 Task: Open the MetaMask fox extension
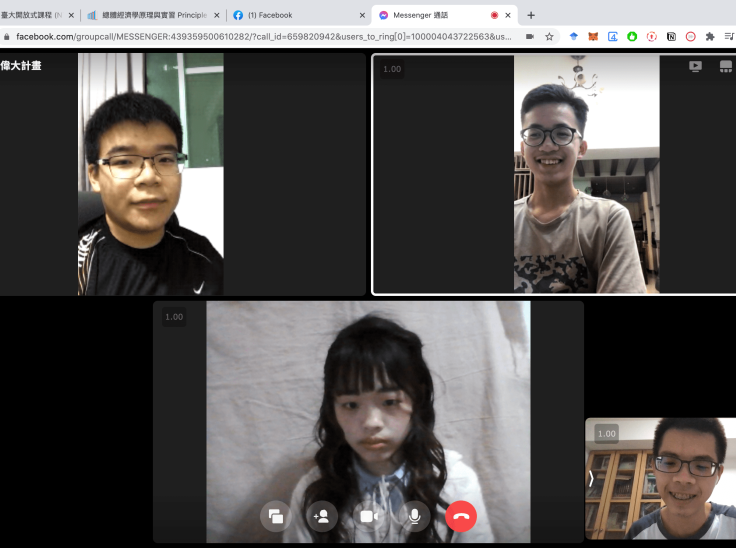coord(593,37)
